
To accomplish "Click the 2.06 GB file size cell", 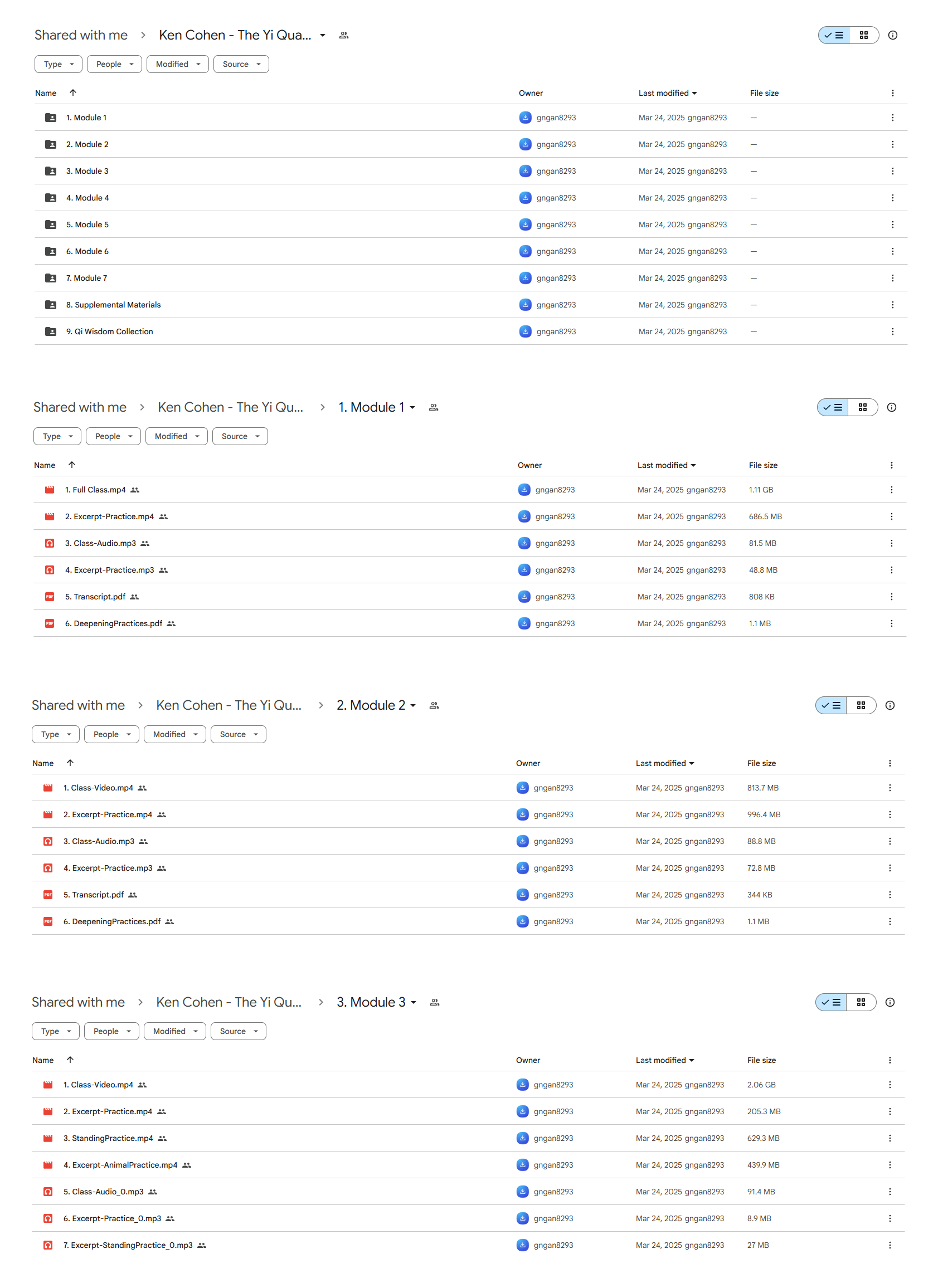I will pos(761,1085).
